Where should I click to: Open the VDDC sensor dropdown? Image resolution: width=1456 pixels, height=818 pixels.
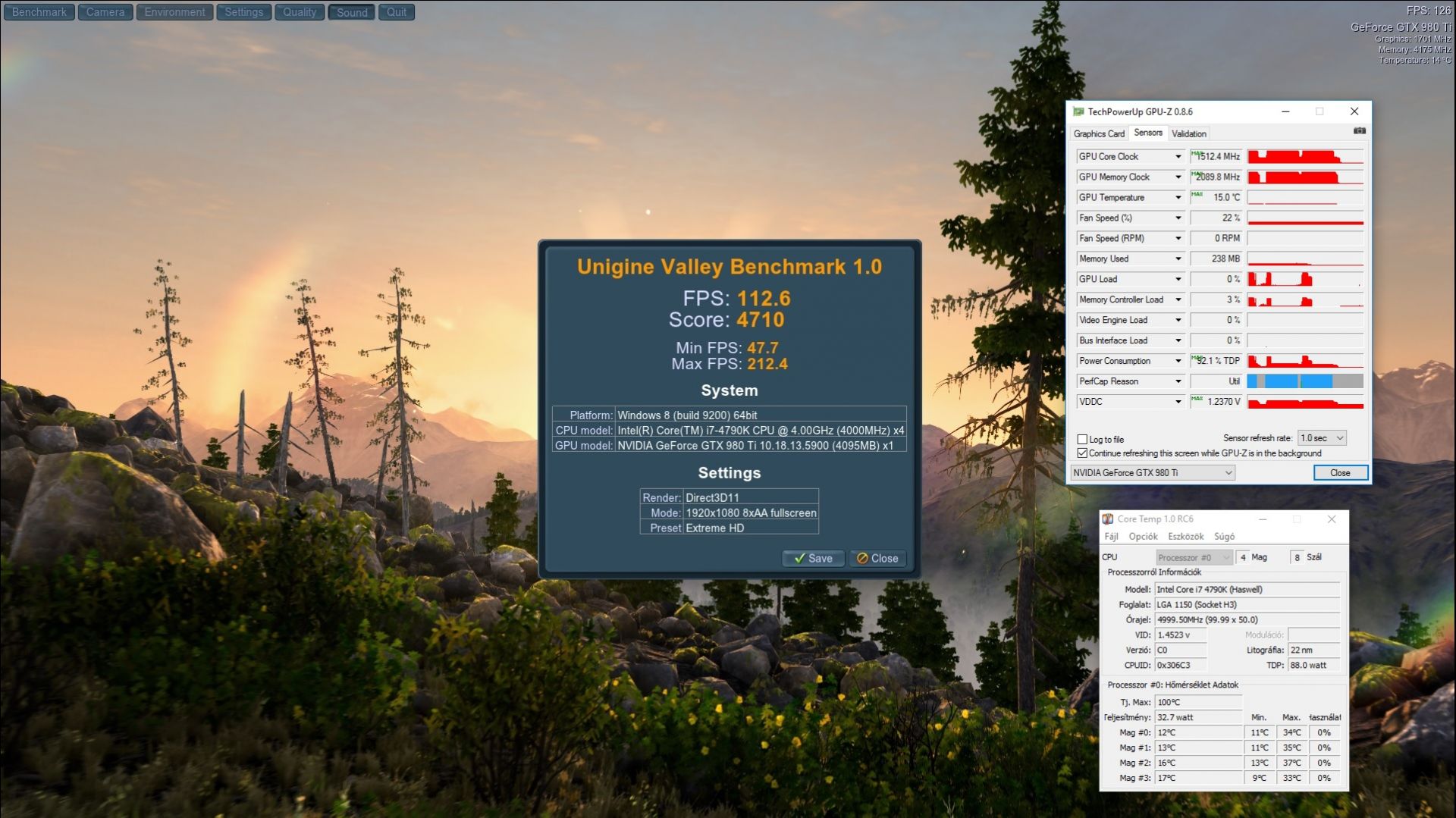point(1178,403)
